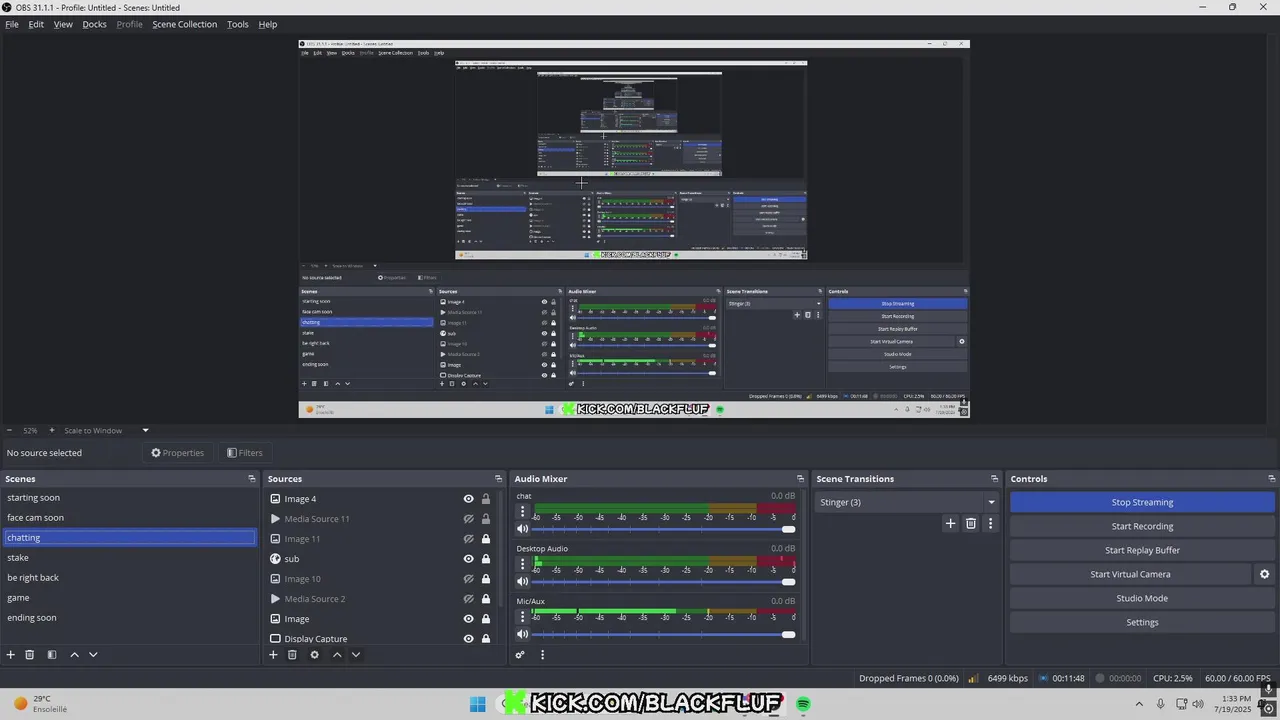Screen dimensions: 1280x720
Task: Adjust the Mic/Aux volume slider
Action: coord(663,634)
